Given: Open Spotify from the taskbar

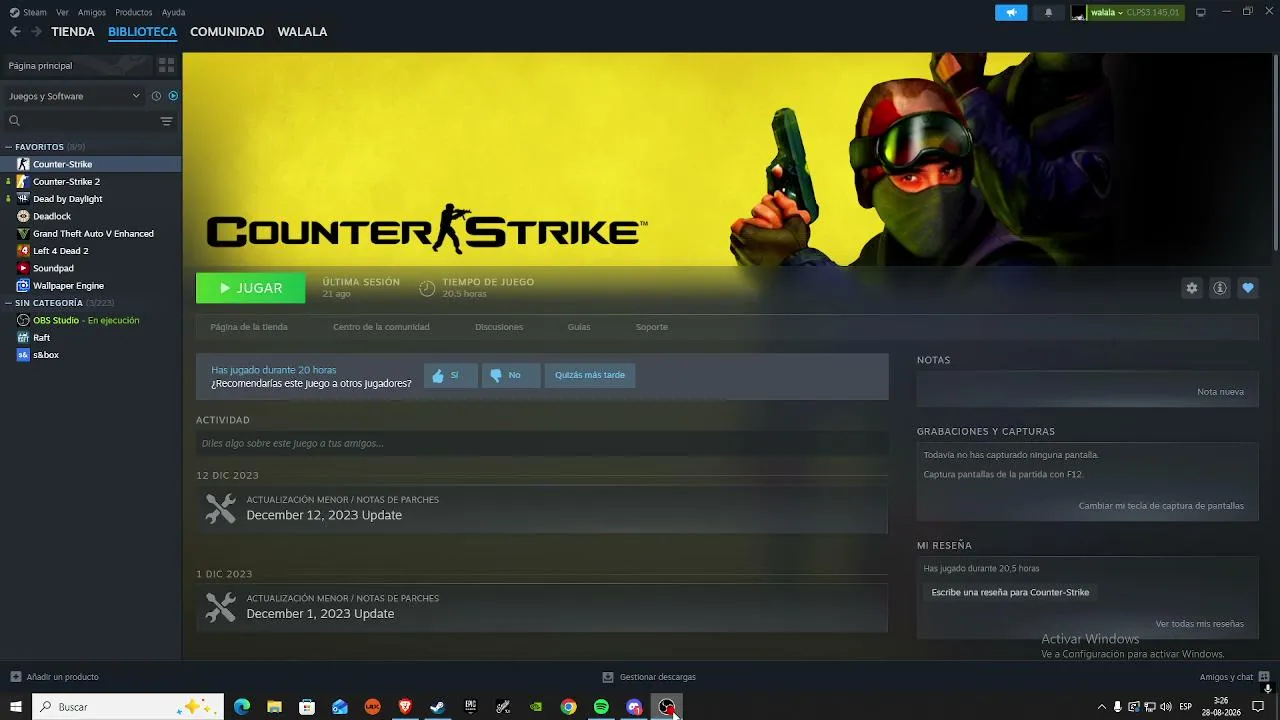Looking at the screenshot, I should coord(601,707).
